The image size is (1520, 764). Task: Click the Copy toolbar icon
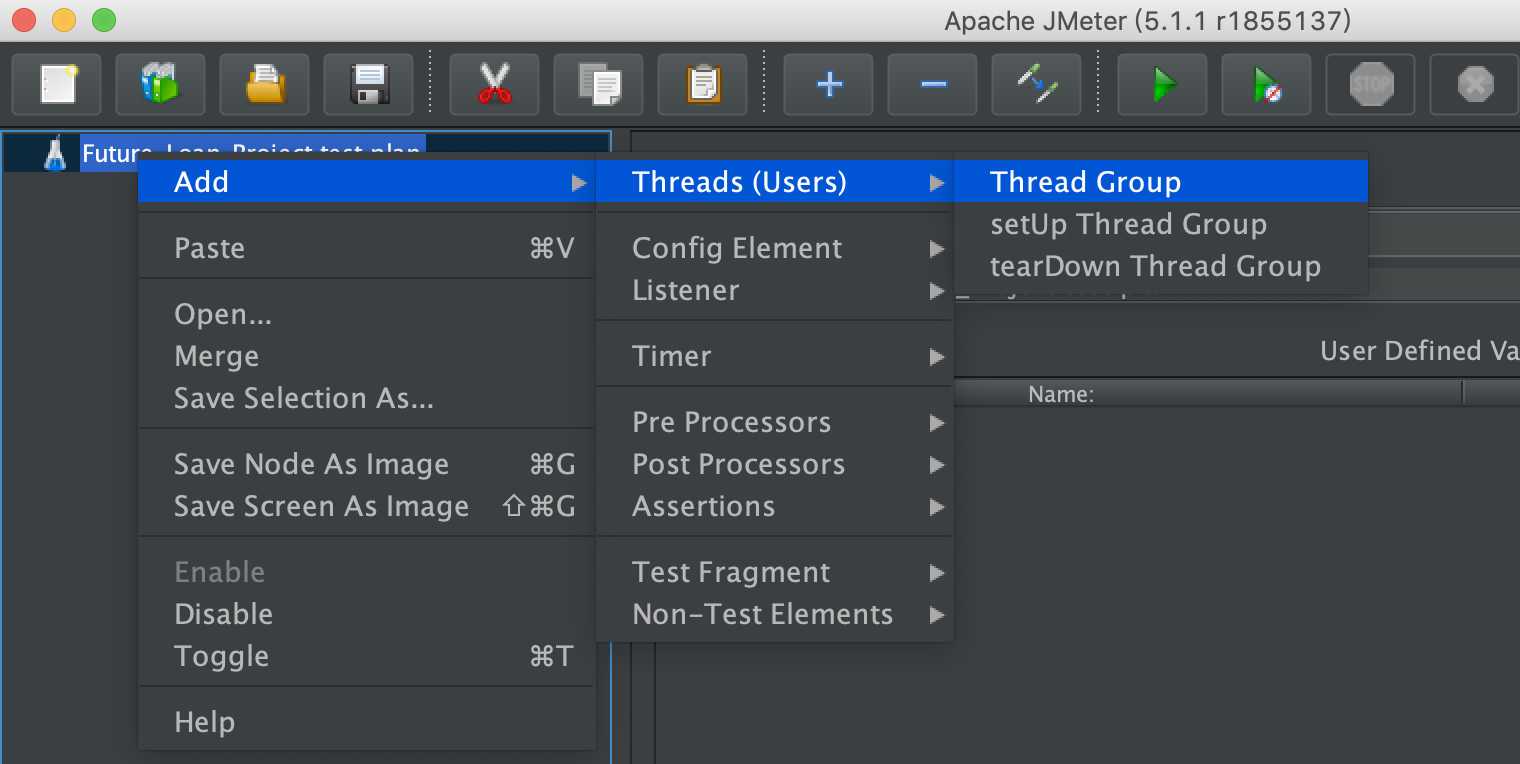click(x=598, y=84)
